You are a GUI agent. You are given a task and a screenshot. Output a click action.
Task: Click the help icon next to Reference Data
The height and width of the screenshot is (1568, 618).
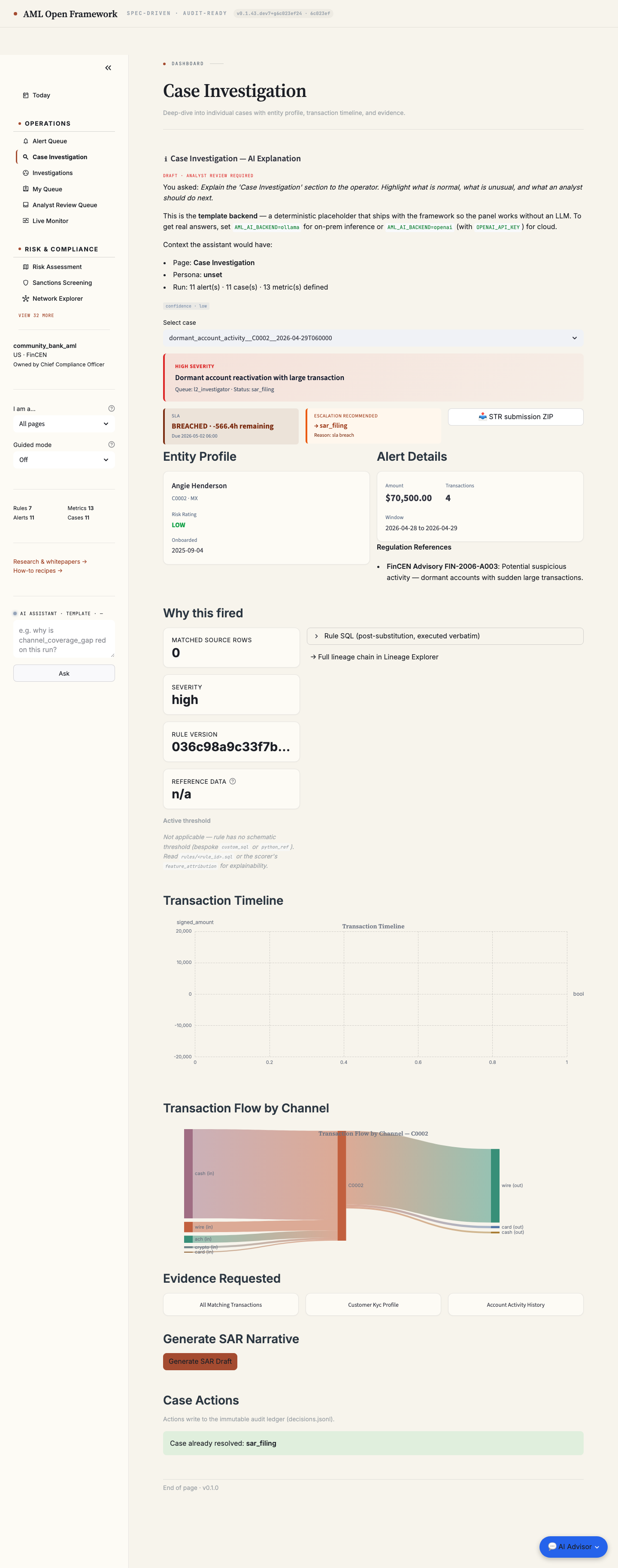pyautogui.click(x=233, y=781)
